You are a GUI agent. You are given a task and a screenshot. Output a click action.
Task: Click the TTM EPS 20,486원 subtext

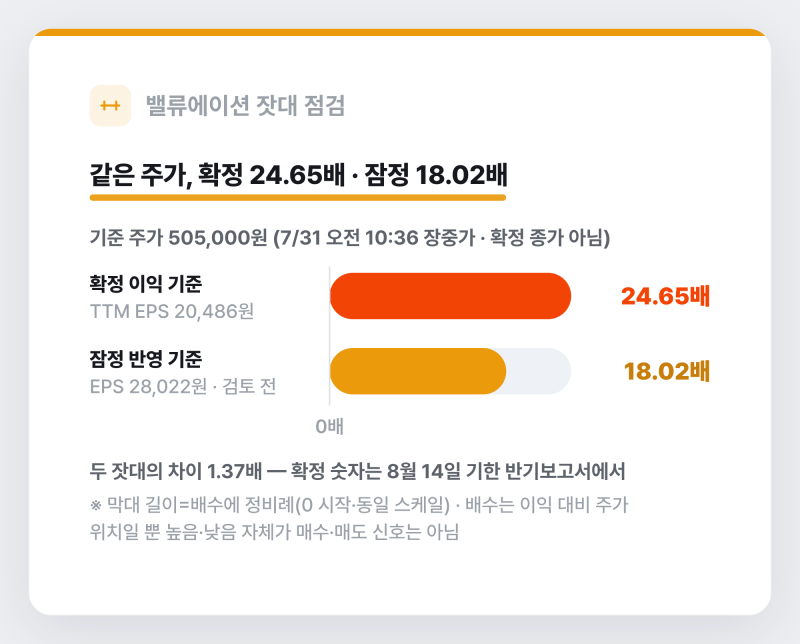coord(172,311)
